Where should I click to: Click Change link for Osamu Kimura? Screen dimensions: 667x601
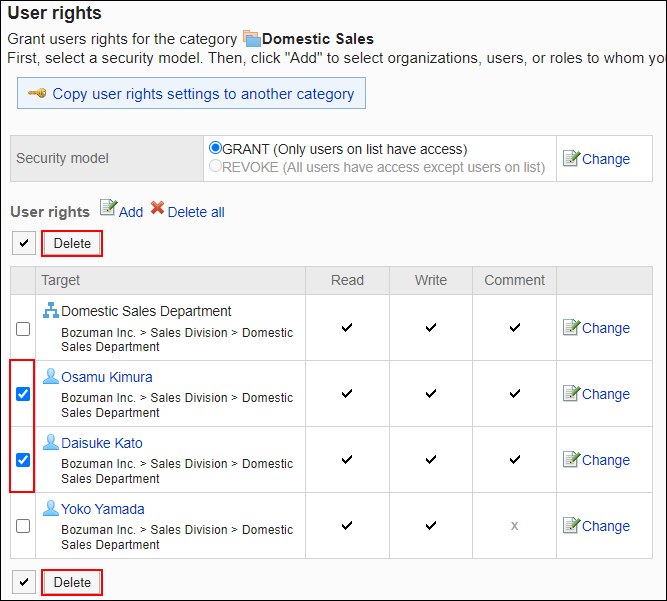(606, 394)
